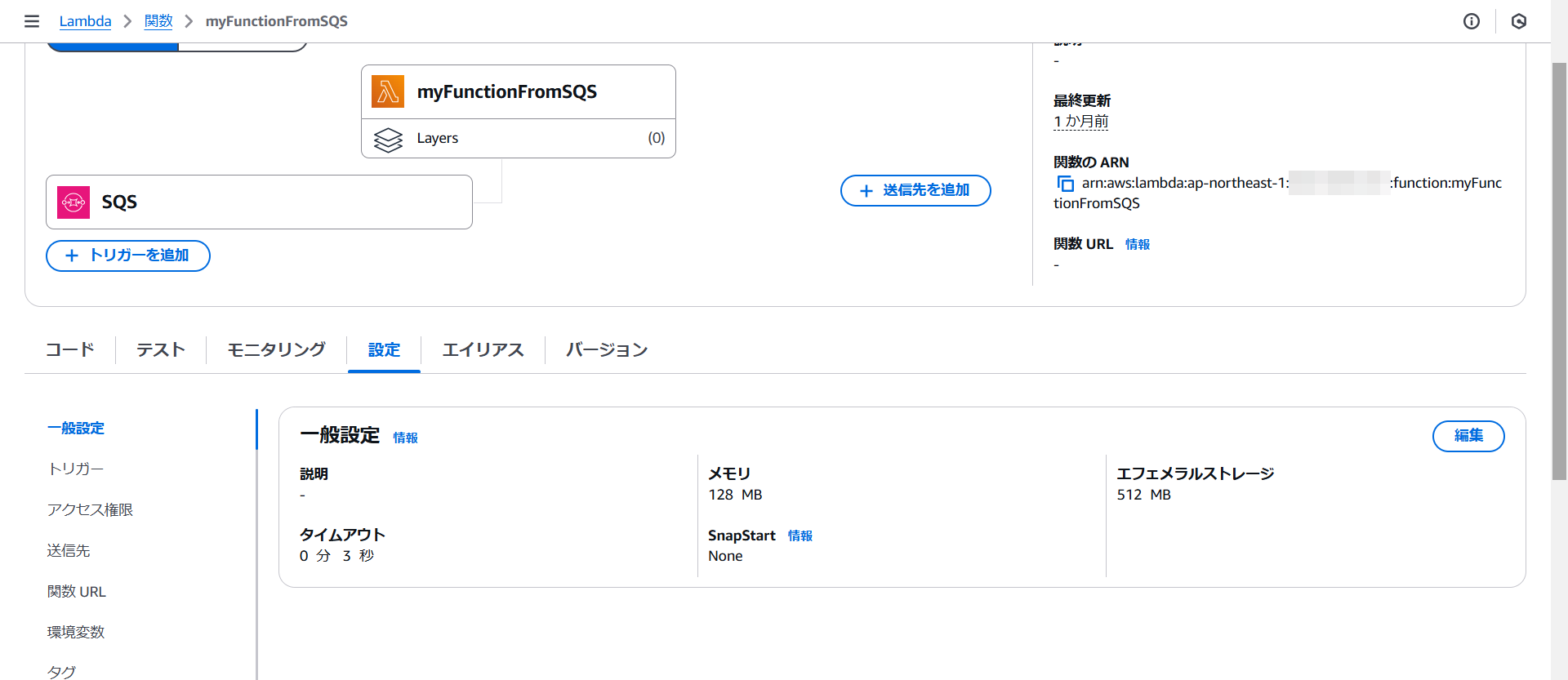Click 情報 link next to SnapStart
Screen dimensions: 1568x680
800,536
